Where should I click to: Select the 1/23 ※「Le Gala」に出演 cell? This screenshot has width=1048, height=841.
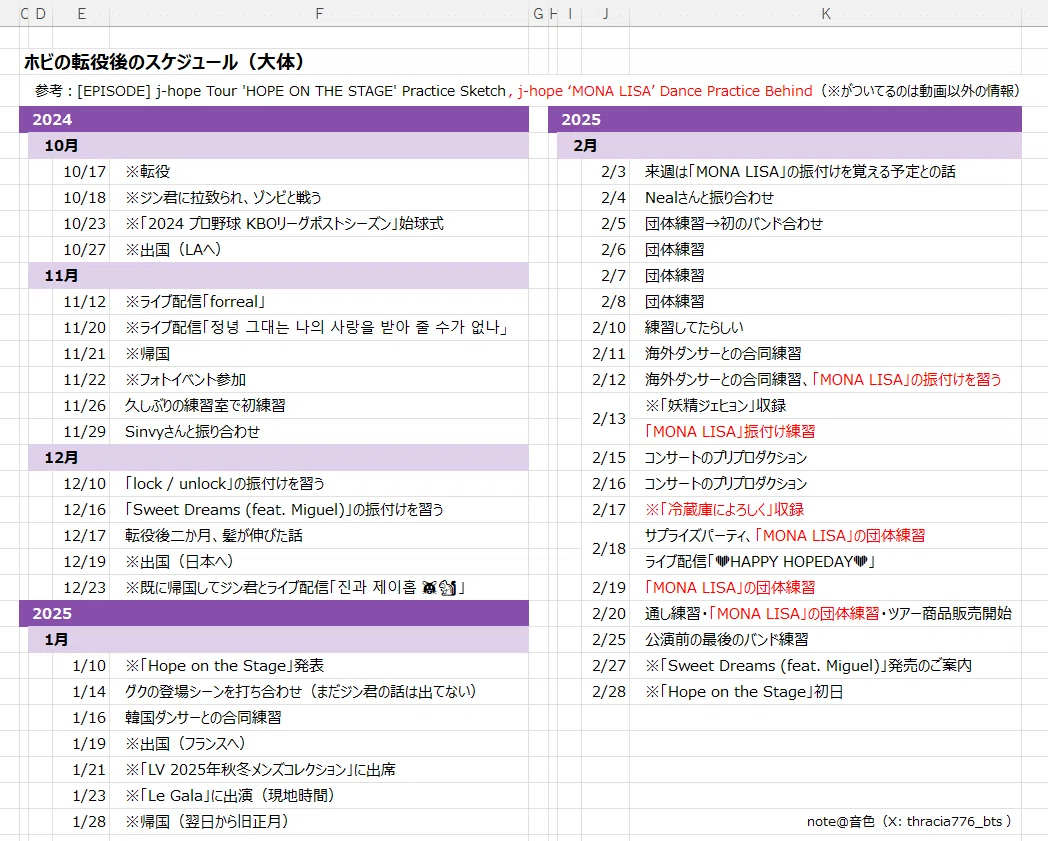pyautogui.click(x=319, y=796)
